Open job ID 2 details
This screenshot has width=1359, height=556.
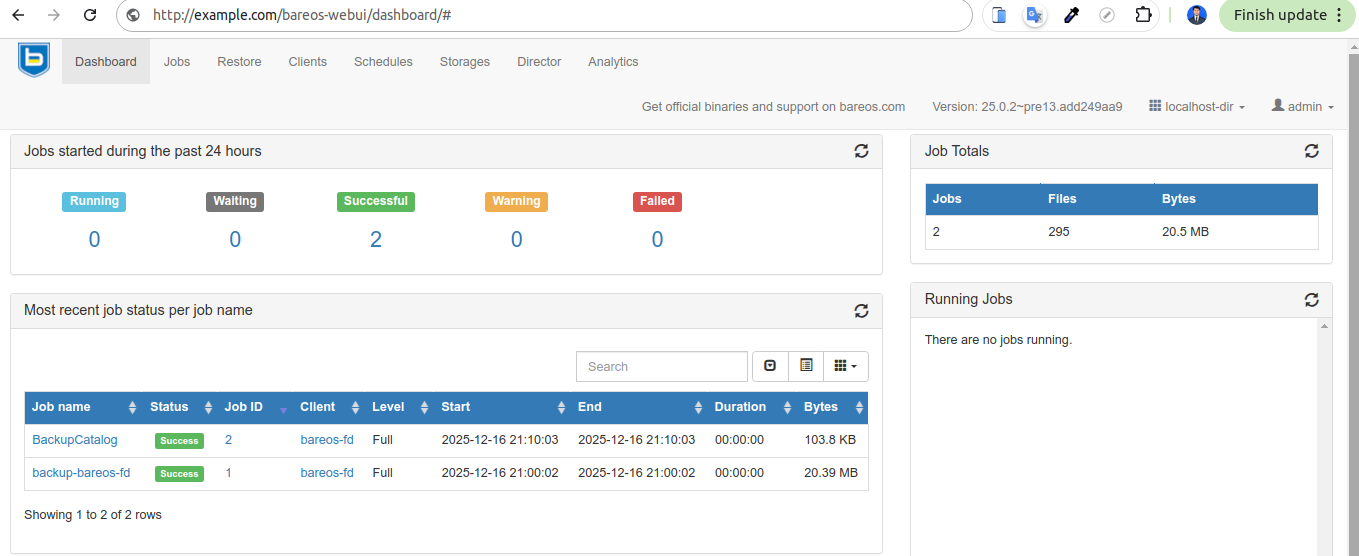coord(228,440)
